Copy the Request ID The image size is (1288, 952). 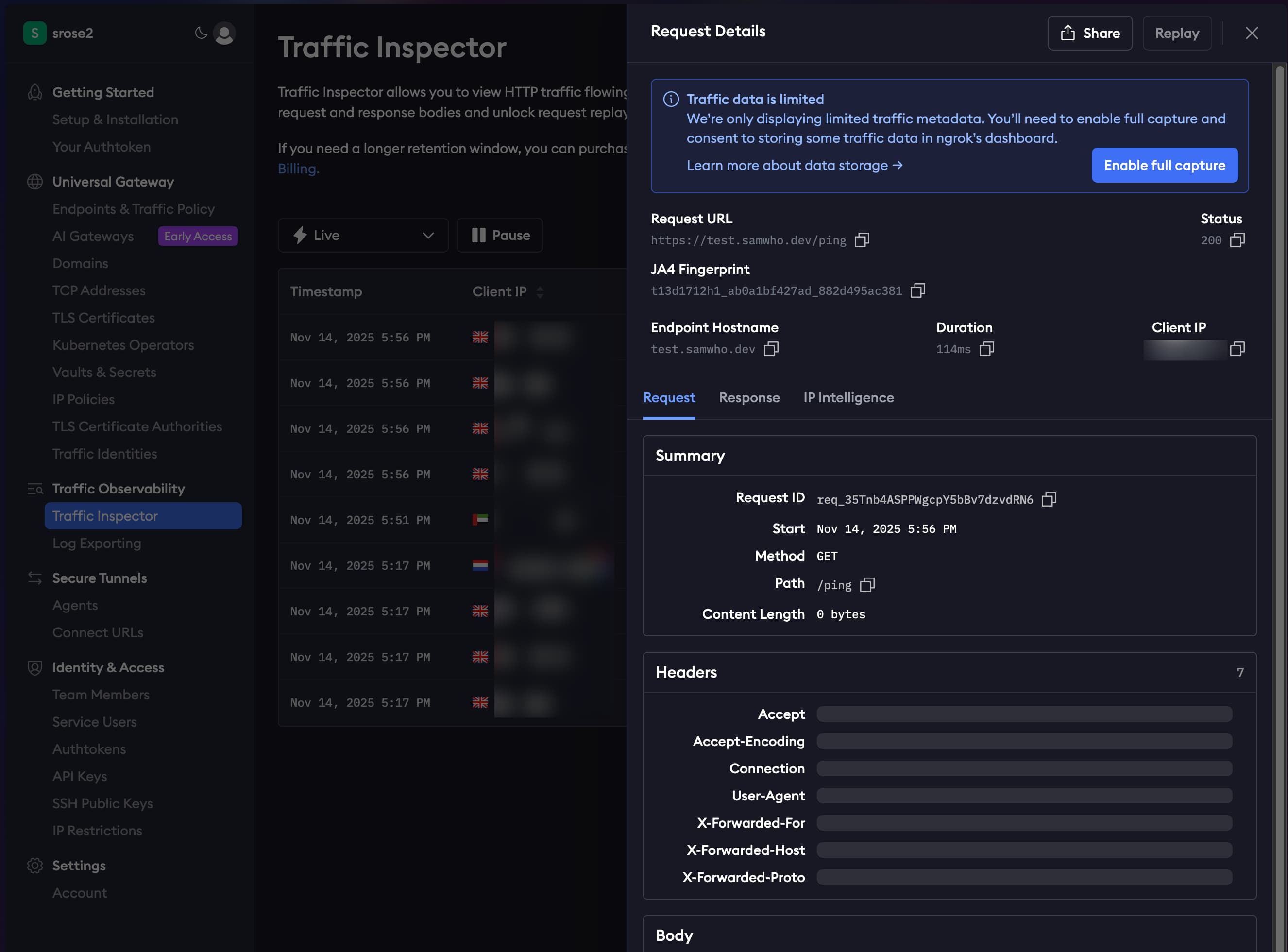[x=1049, y=499]
